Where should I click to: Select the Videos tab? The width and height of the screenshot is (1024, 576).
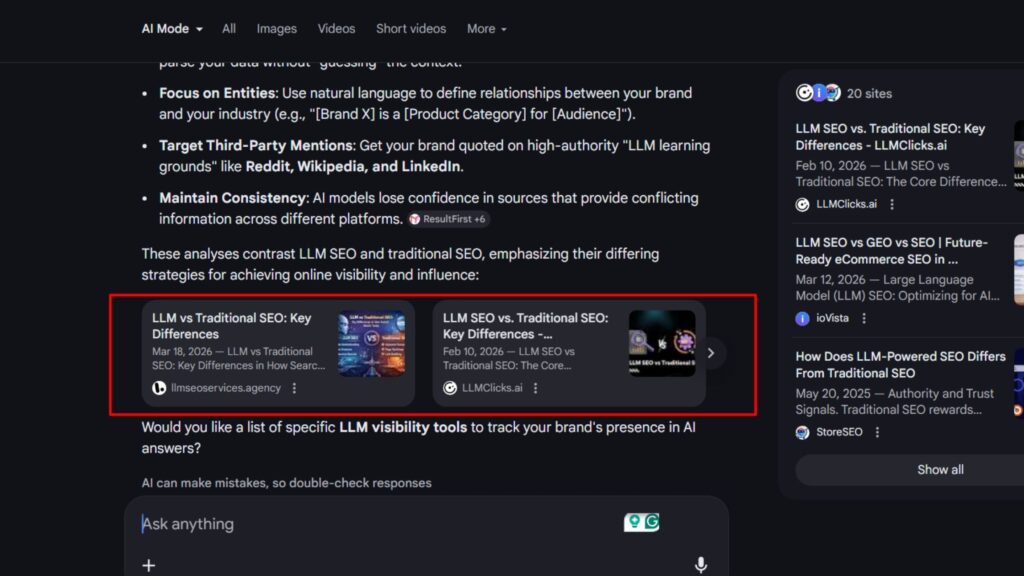point(336,29)
